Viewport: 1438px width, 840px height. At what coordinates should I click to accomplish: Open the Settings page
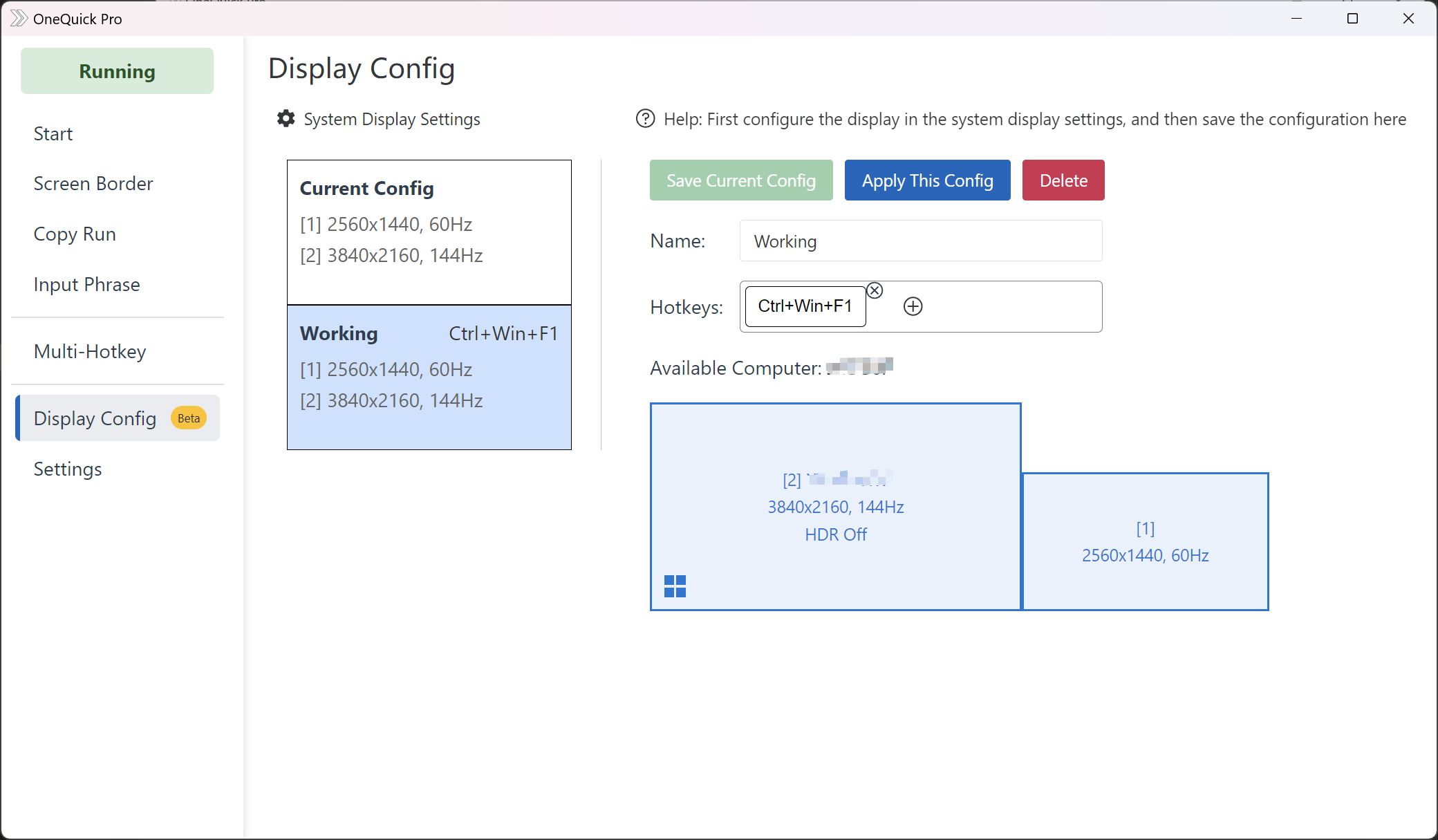(68, 469)
